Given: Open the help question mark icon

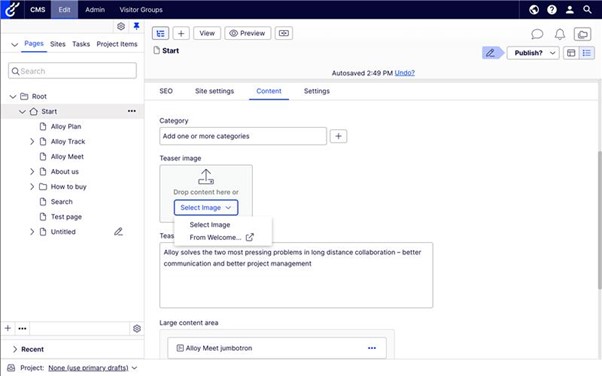Looking at the screenshot, I should (552, 10).
